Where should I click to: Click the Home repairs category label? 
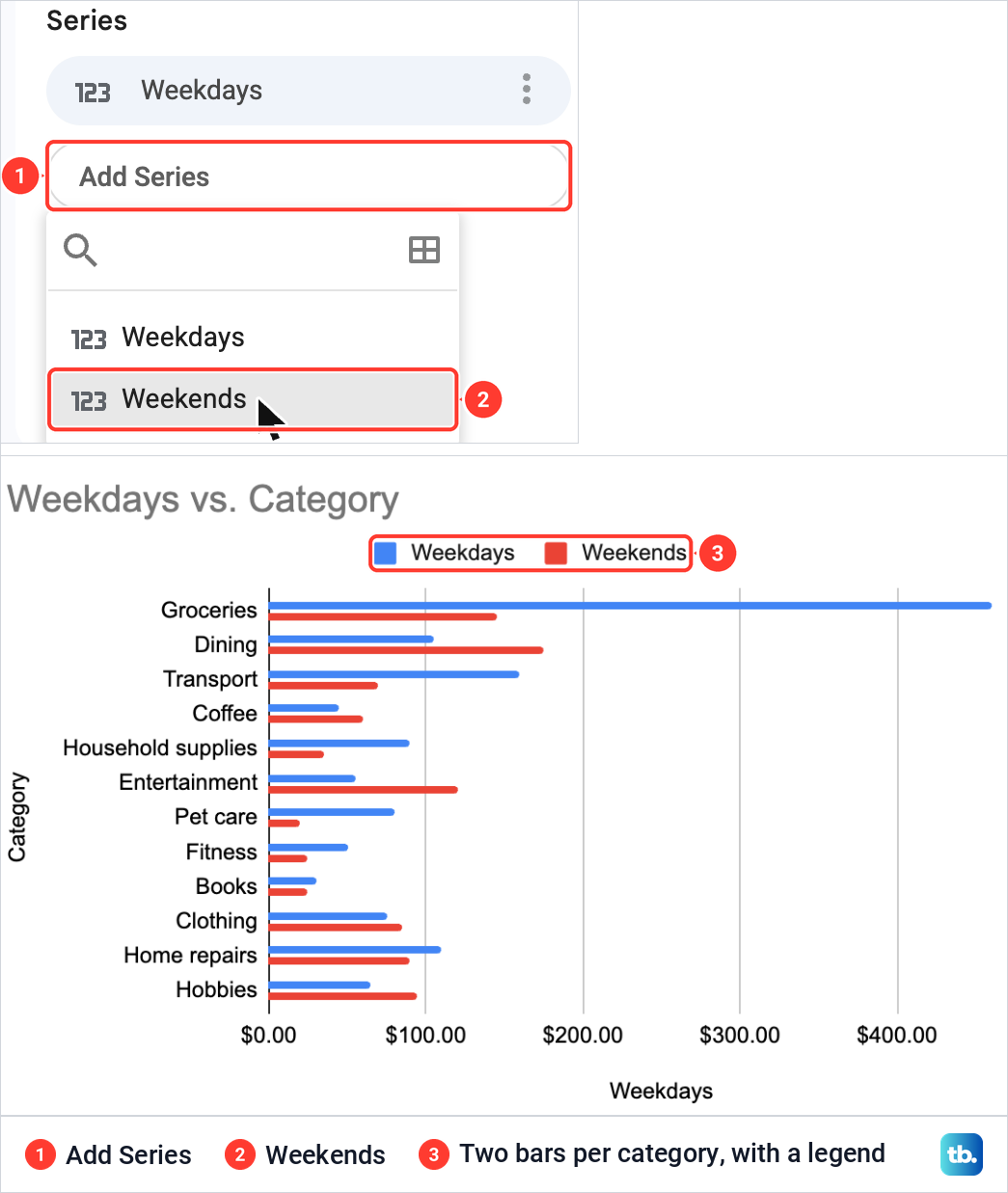(x=190, y=956)
